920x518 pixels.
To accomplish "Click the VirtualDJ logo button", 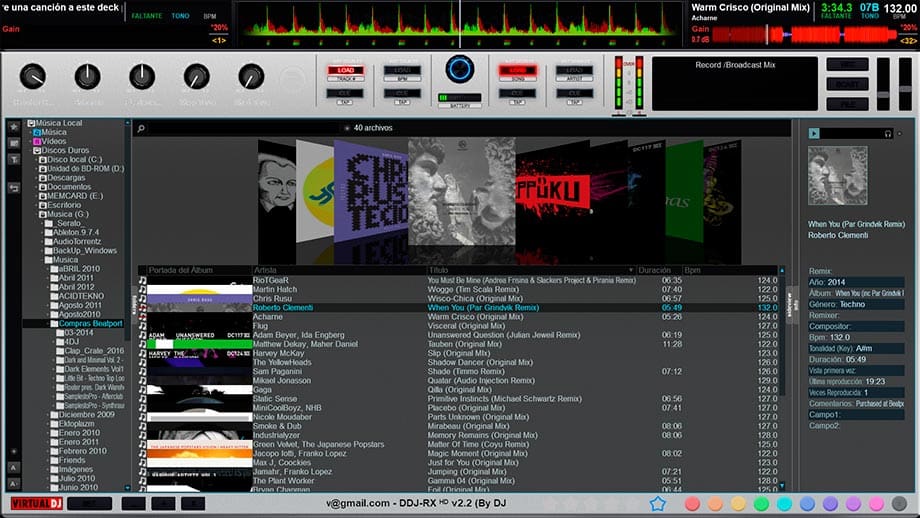I will pos(36,503).
